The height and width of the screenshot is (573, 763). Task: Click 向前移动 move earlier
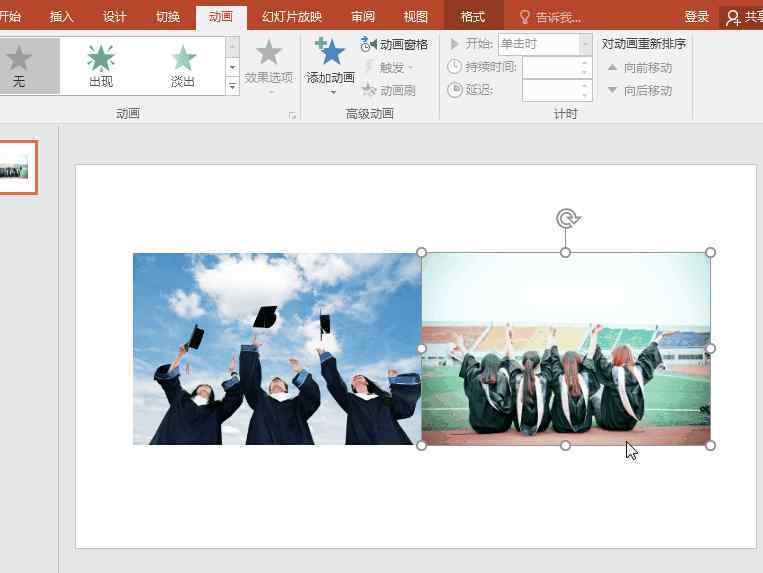point(640,68)
